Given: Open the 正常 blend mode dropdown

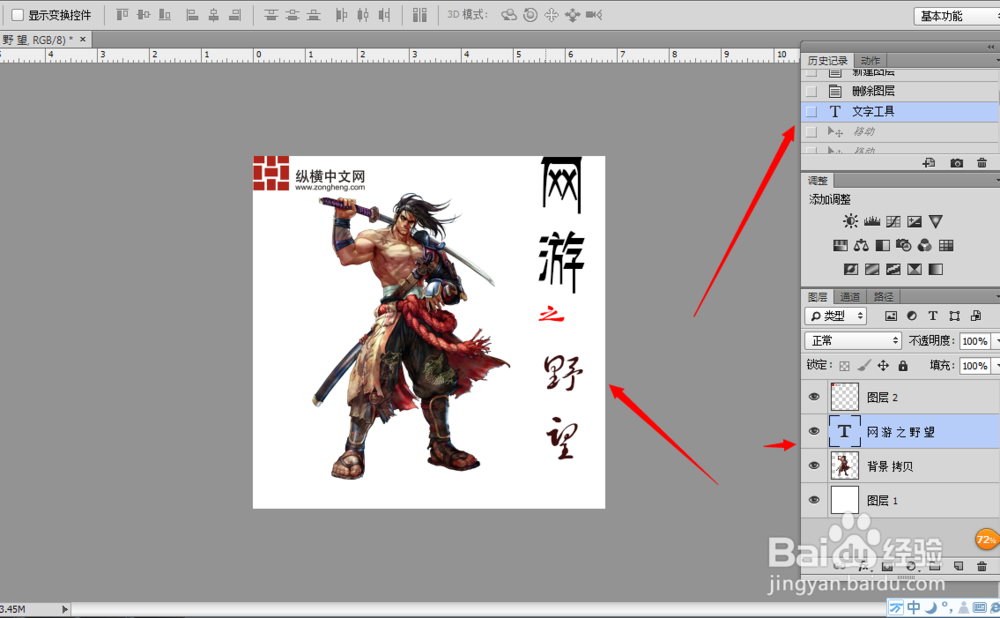Looking at the screenshot, I should [x=853, y=341].
